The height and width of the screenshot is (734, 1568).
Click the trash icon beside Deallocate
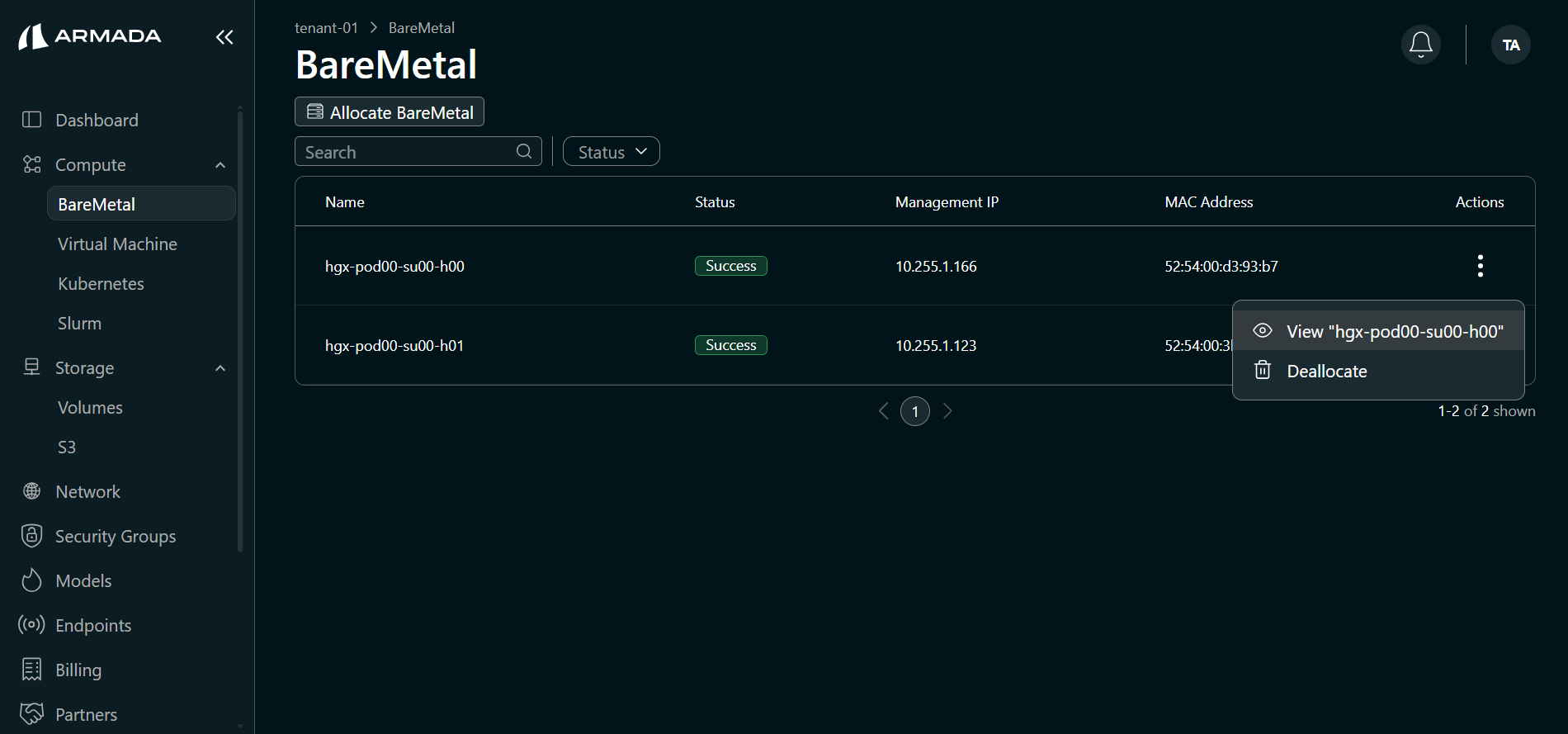(1263, 370)
